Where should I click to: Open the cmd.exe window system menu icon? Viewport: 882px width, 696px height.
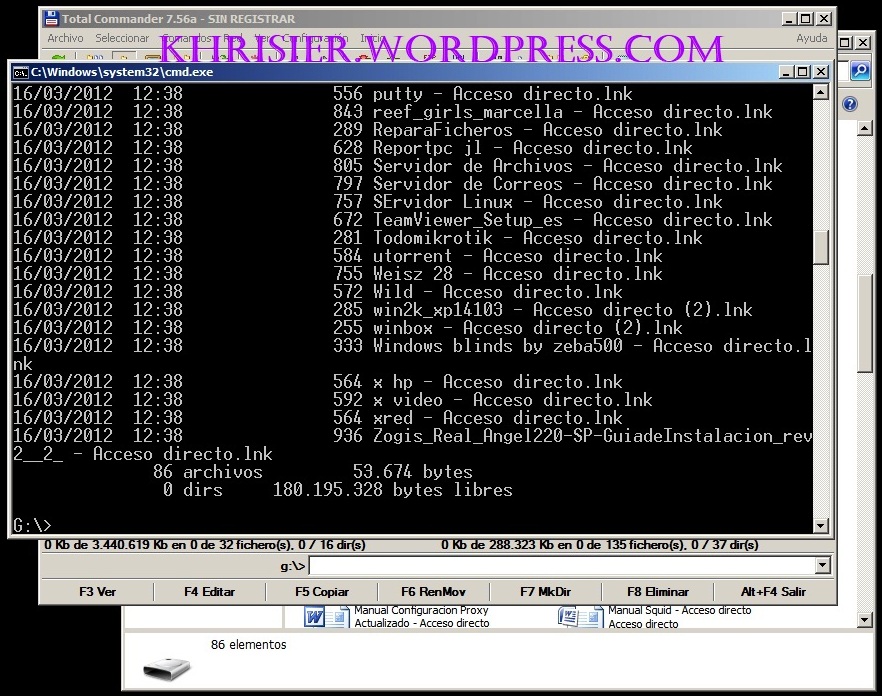(20, 72)
